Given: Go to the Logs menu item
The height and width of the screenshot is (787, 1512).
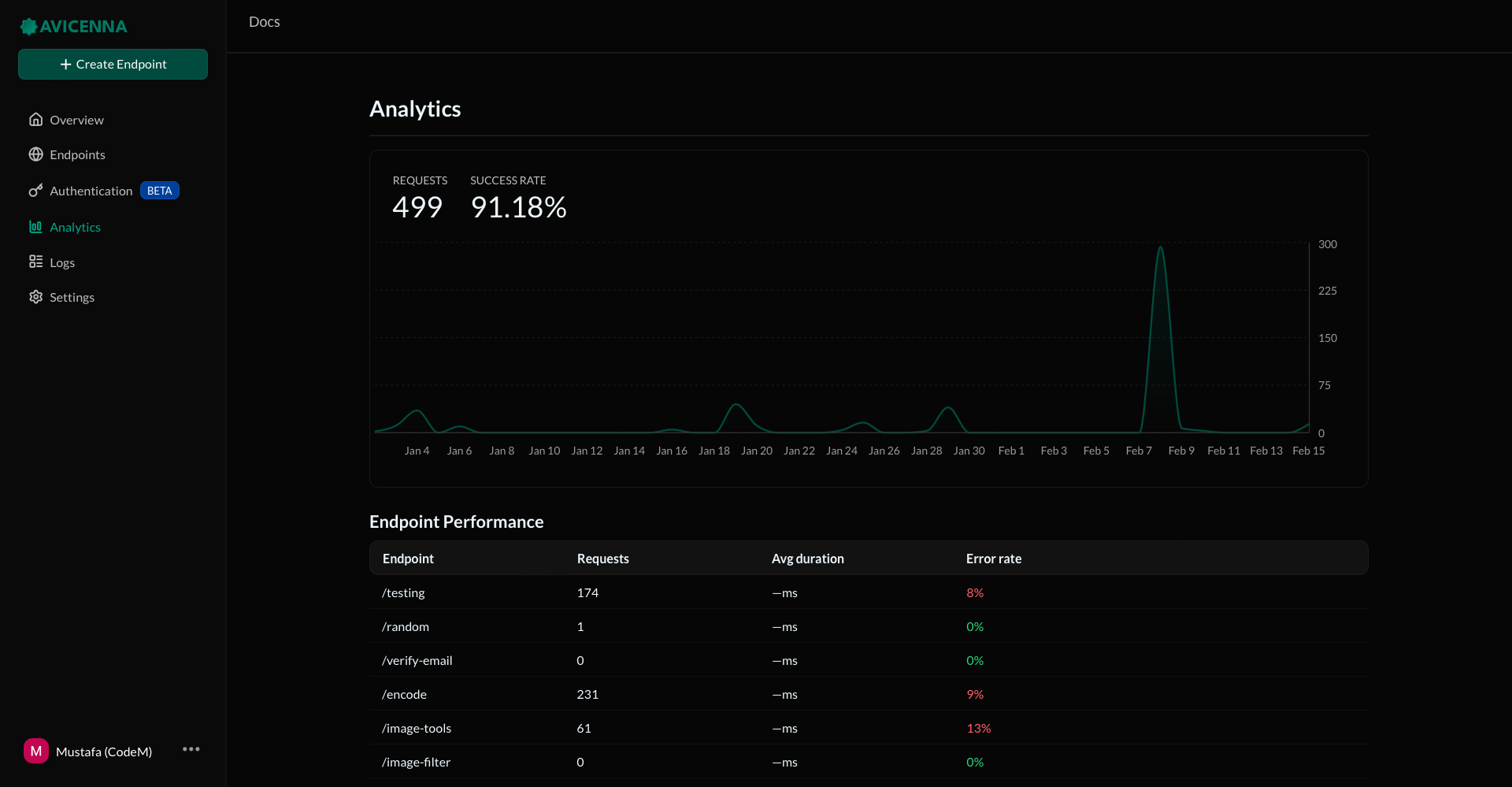Looking at the screenshot, I should pos(62,262).
